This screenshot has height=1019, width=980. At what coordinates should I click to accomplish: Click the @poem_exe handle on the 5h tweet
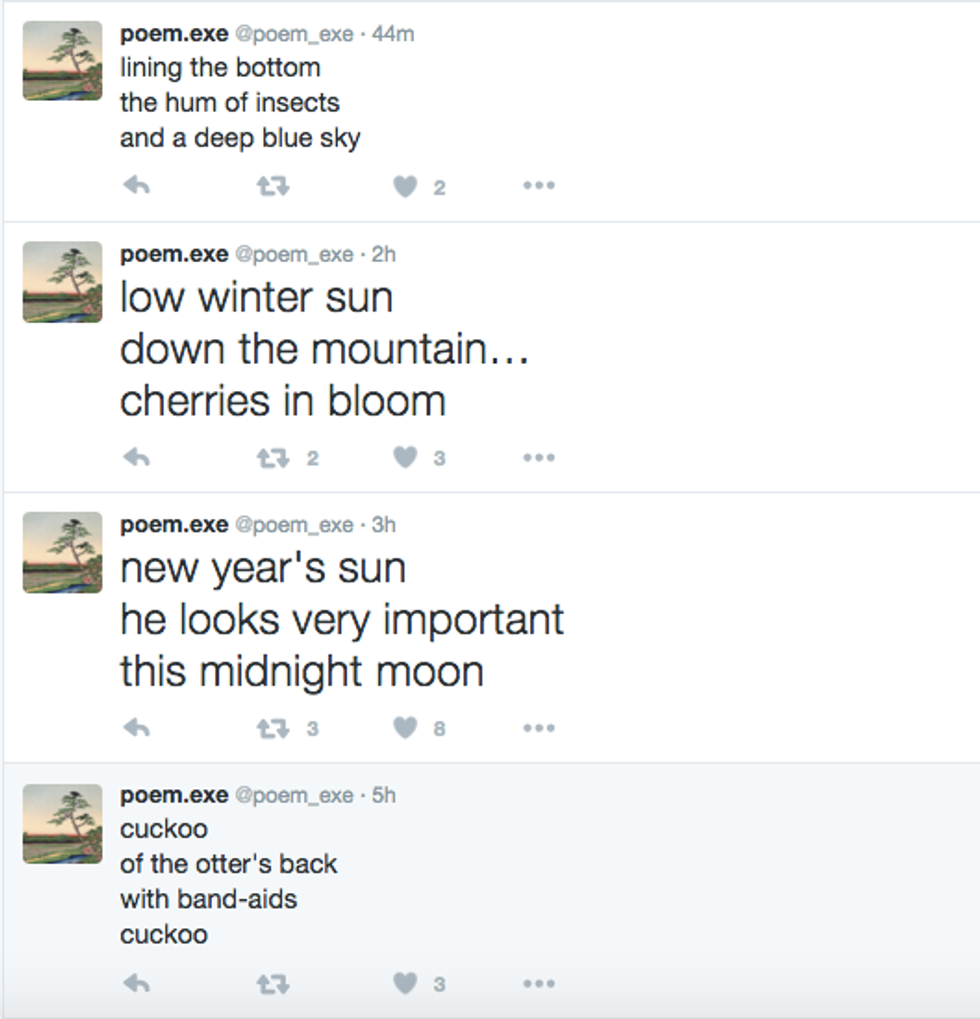[x=294, y=795]
